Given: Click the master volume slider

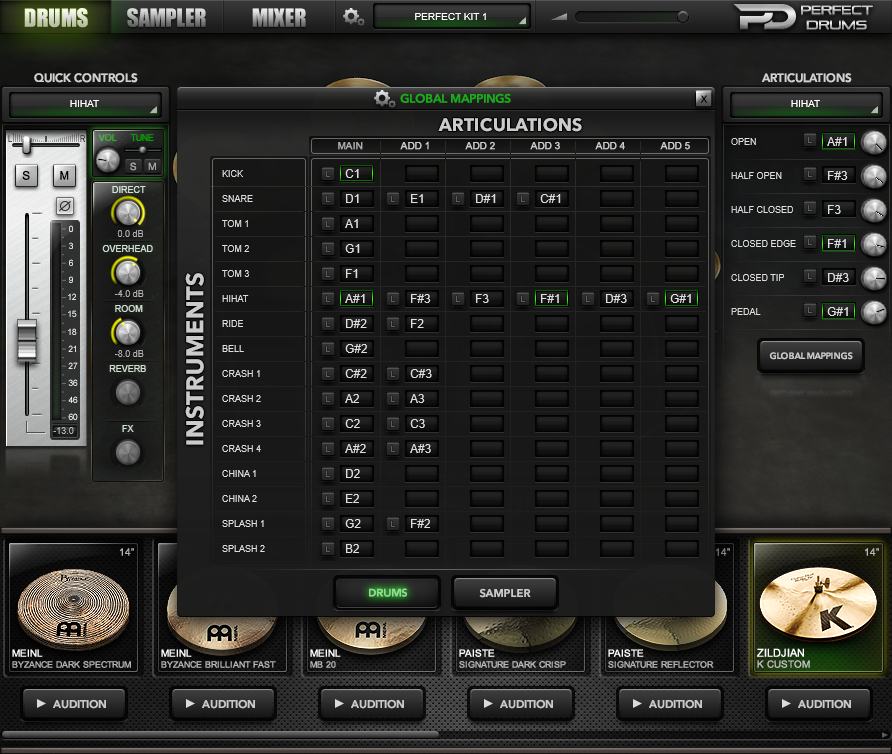Looking at the screenshot, I should pos(631,17).
